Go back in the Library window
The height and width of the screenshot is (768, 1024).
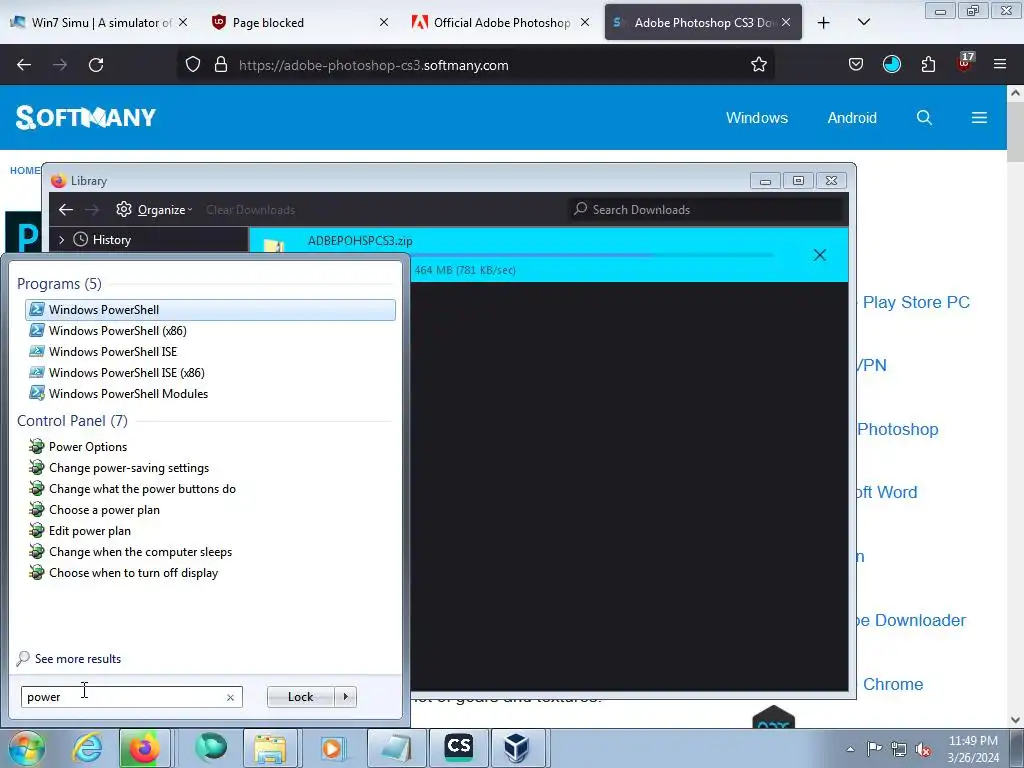point(66,210)
